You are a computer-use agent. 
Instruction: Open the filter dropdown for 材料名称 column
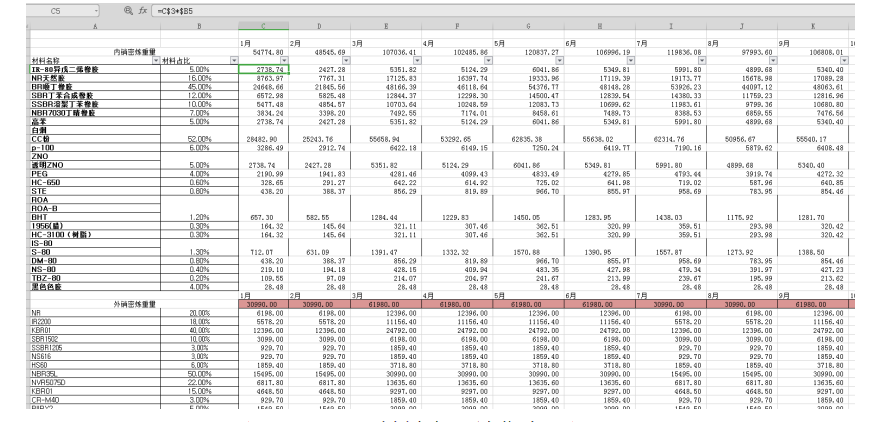(x=156, y=60)
